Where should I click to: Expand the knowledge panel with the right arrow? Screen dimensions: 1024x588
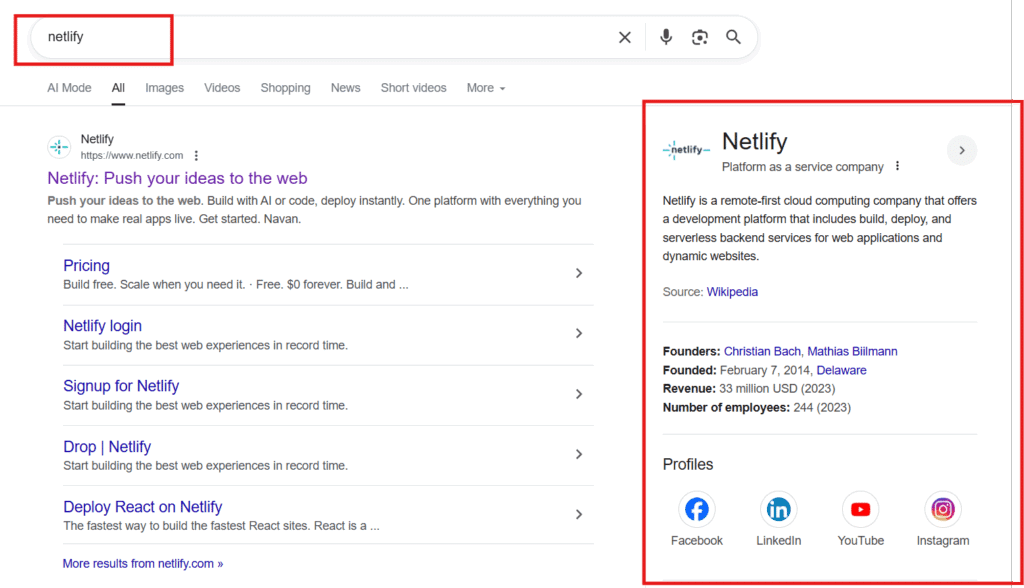961,150
